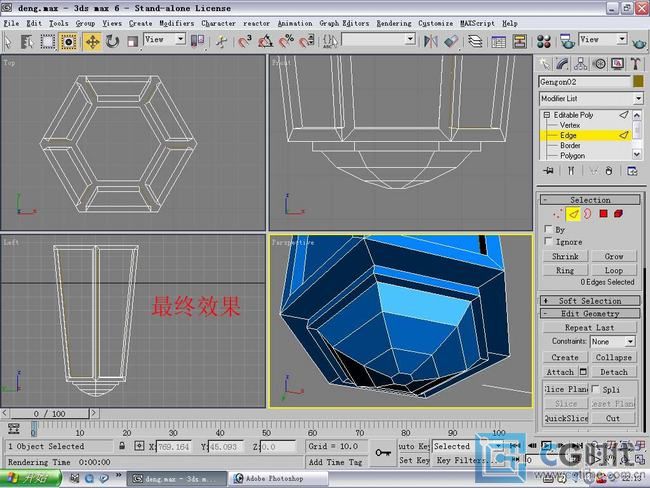
Task: Select Vertex mode icon in Selection rollout
Action: point(558,214)
